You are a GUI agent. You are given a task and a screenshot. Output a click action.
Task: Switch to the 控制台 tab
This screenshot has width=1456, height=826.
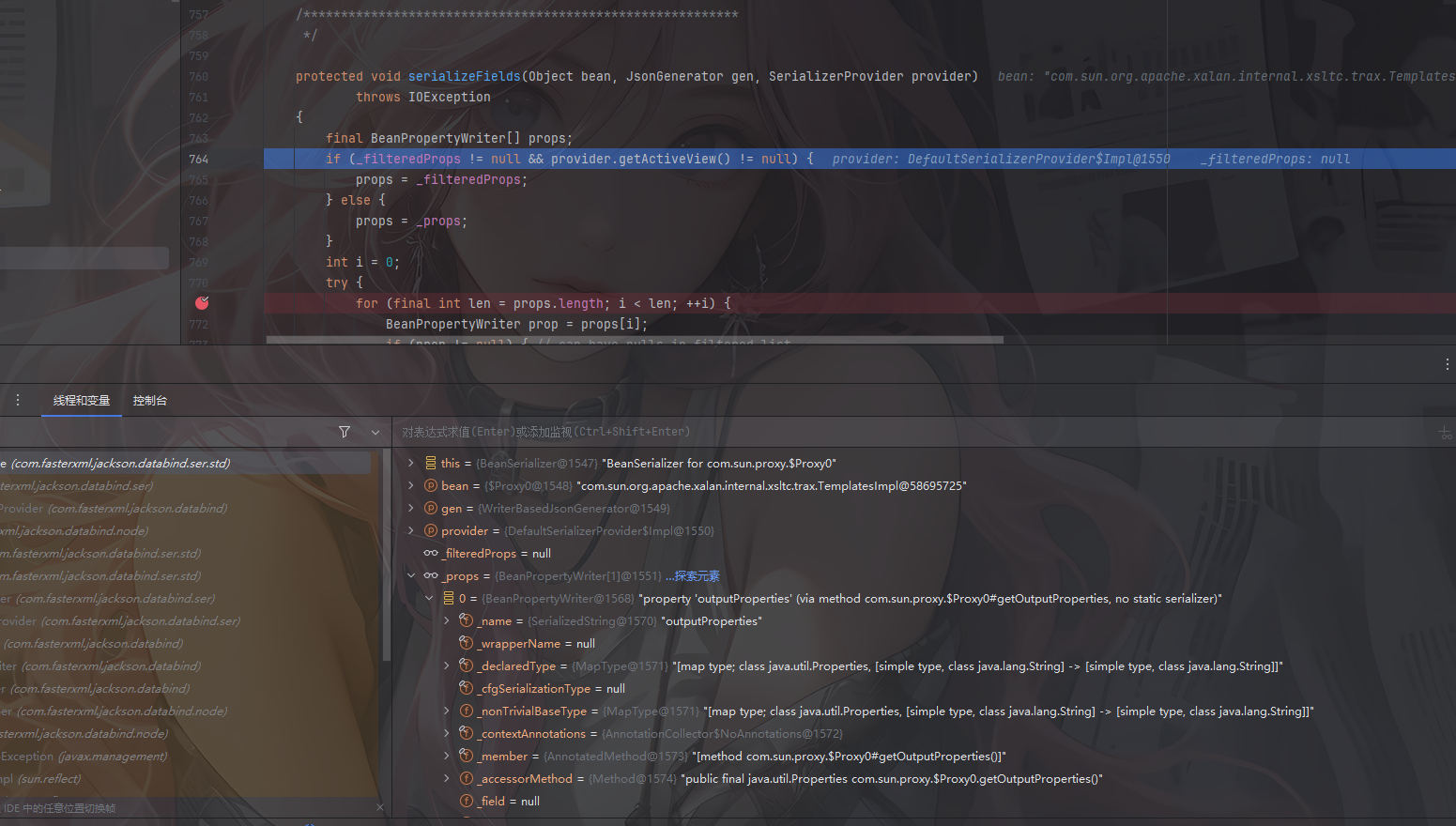tap(150, 401)
